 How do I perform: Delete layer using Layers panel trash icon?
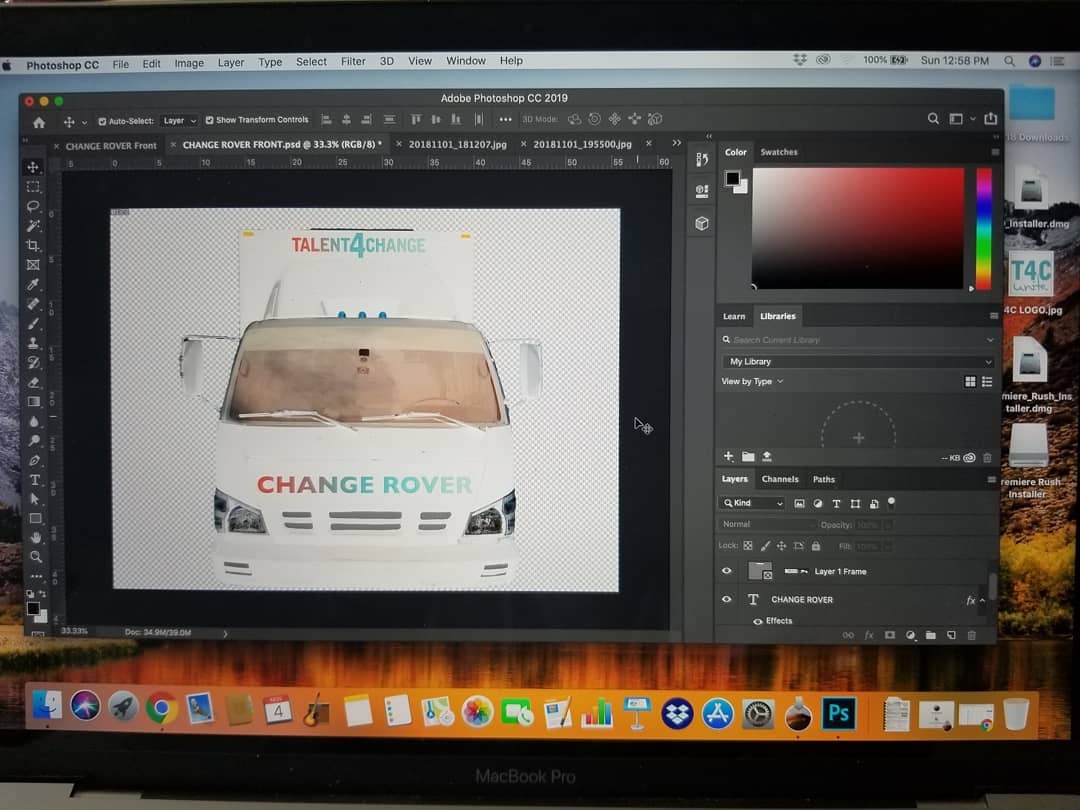tap(971, 635)
